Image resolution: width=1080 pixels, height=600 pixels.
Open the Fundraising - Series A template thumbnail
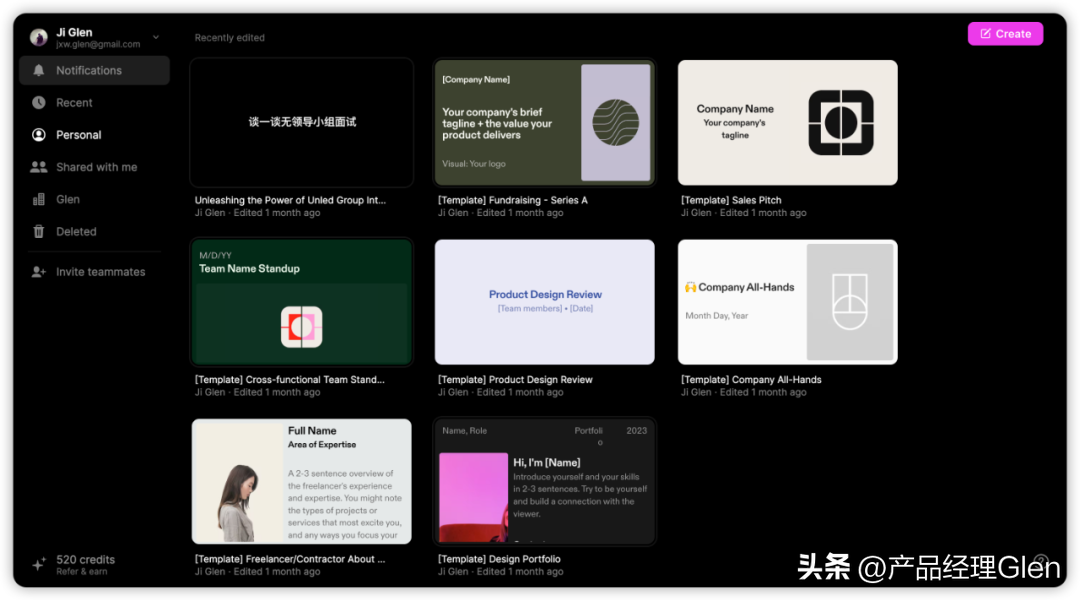(544, 123)
